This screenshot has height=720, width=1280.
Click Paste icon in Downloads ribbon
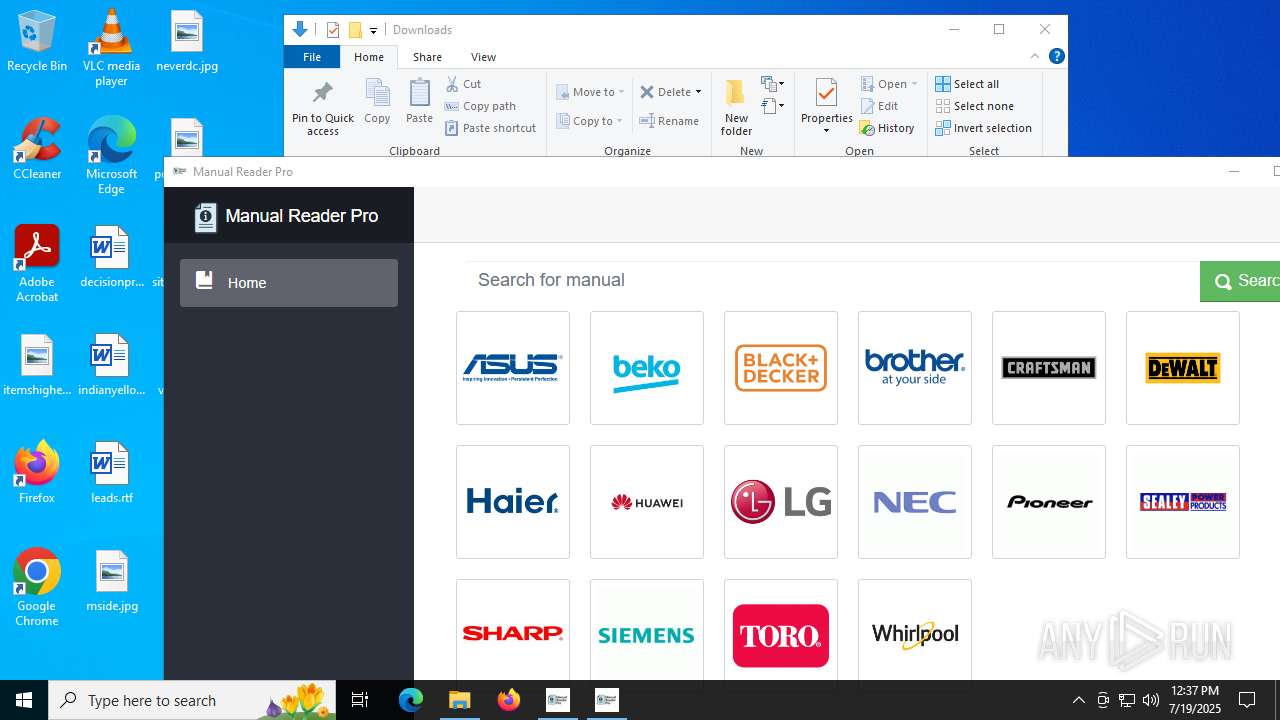click(x=419, y=102)
